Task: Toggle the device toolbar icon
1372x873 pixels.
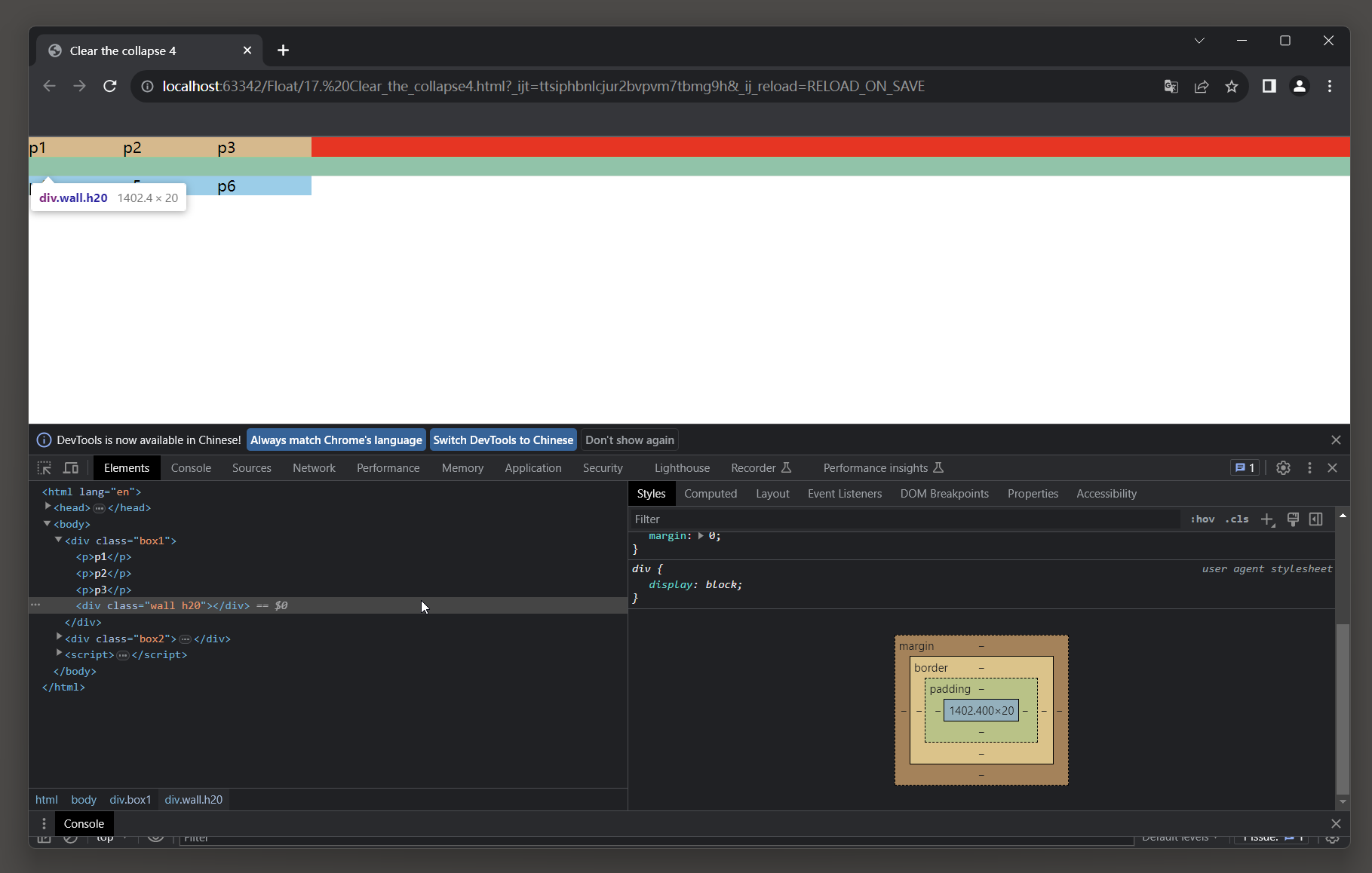Action: 71,468
